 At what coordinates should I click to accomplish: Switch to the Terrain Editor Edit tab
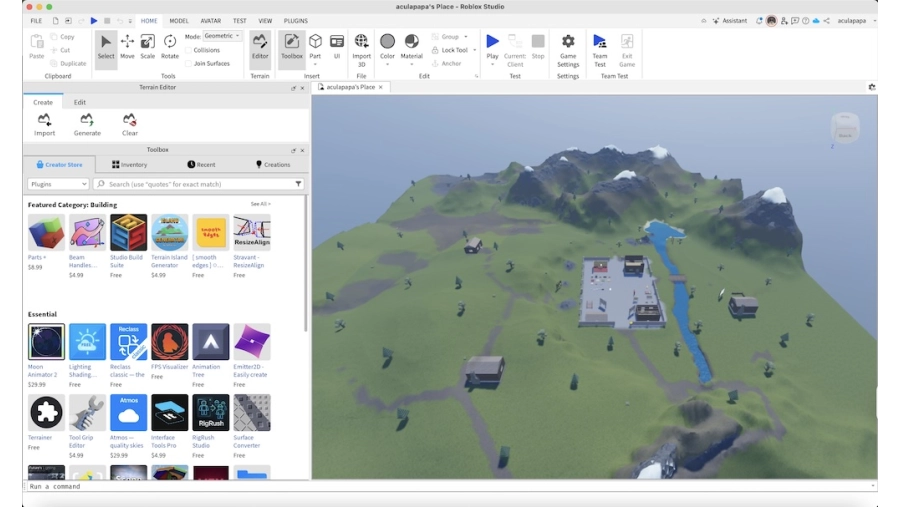[80, 102]
